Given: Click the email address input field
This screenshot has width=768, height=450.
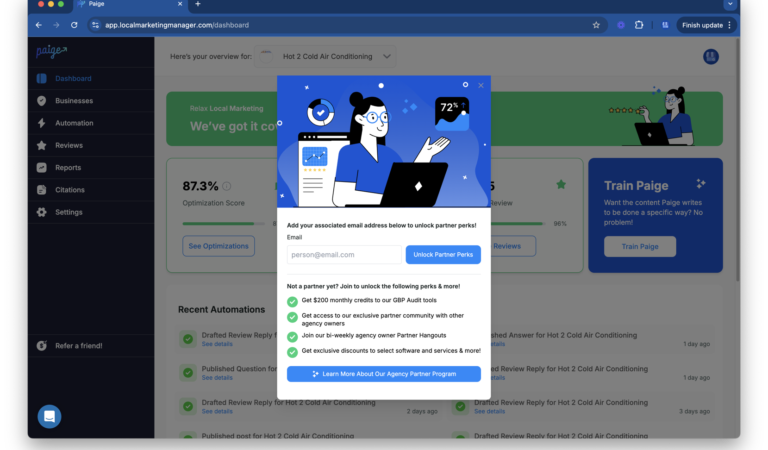Looking at the screenshot, I should [x=344, y=255].
